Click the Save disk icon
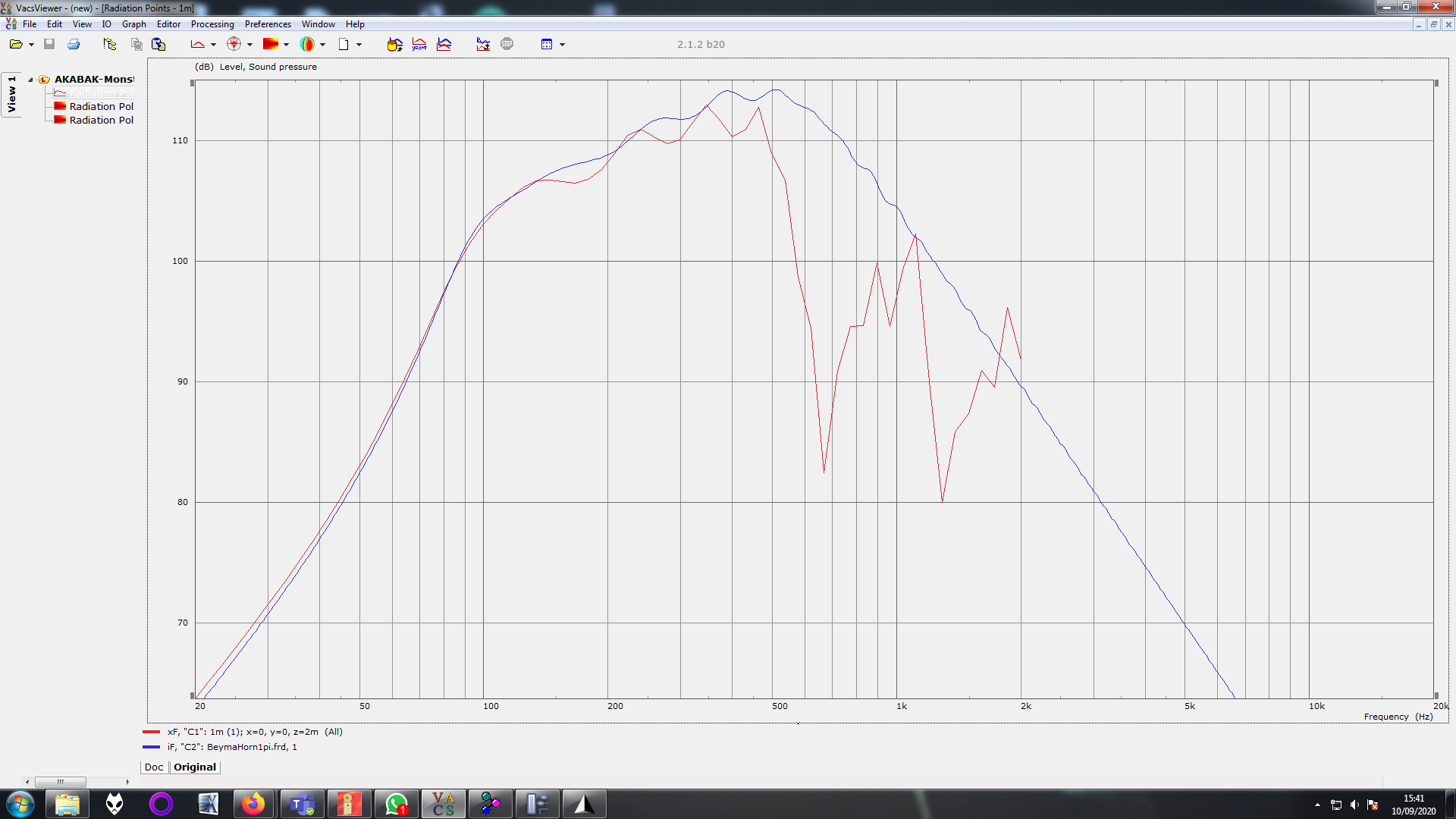The width and height of the screenshot is (1456, 819). point(49,45)
